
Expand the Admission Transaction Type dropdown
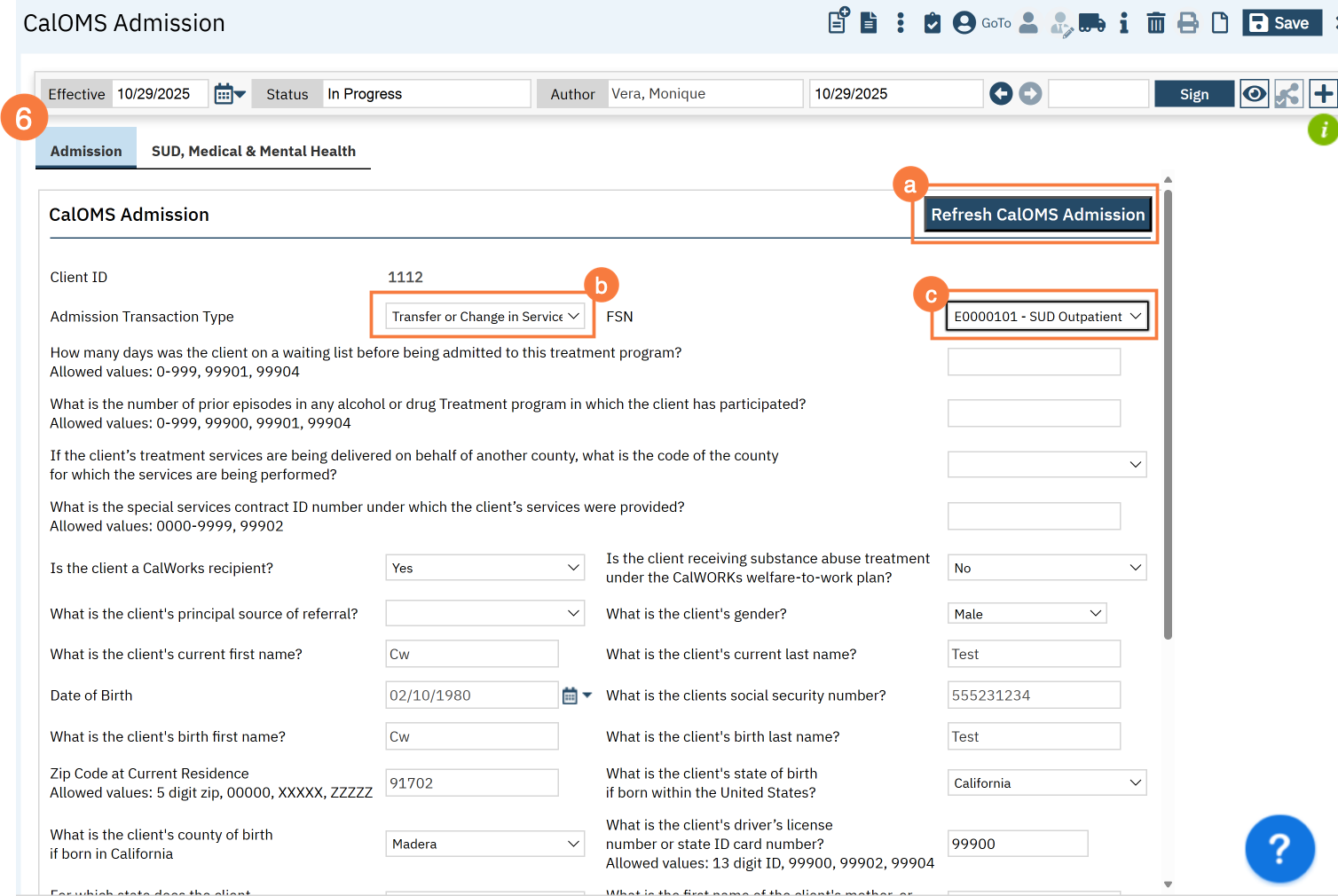click(x=484, y=317)
